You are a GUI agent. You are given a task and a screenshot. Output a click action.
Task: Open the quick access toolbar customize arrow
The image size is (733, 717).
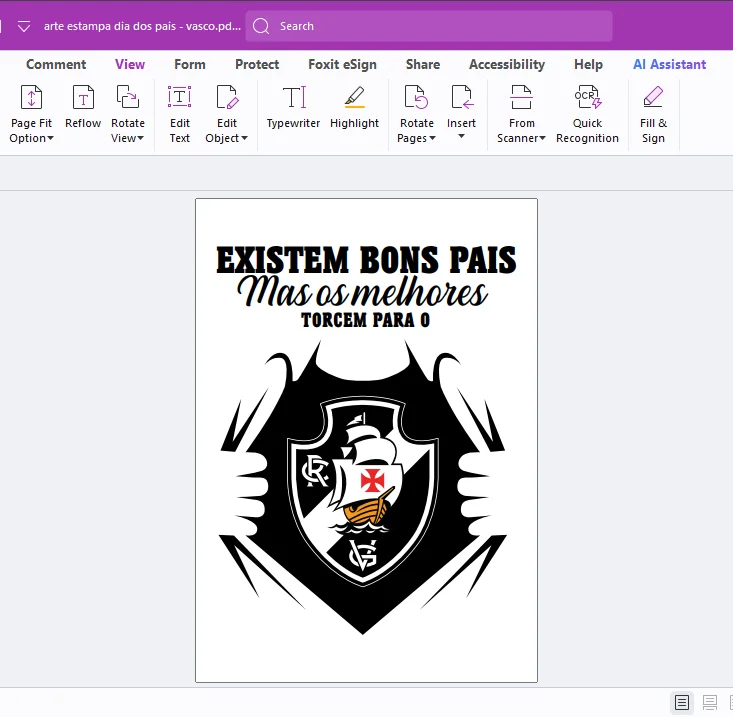pyautogui.click(x=24, y=27)
